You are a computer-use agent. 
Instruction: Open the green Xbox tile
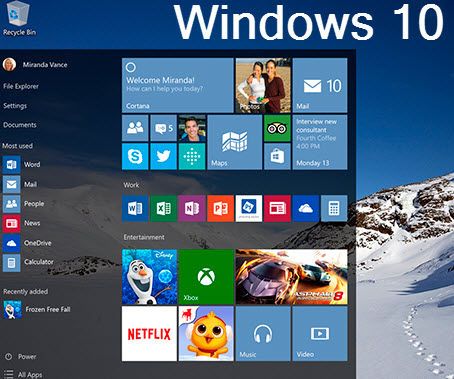[x=206, y=277]
